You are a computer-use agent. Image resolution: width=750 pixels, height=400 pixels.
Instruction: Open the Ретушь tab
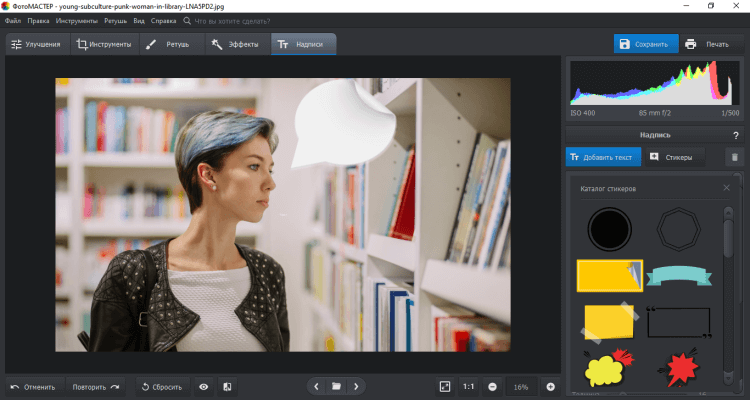coord(170,44)
